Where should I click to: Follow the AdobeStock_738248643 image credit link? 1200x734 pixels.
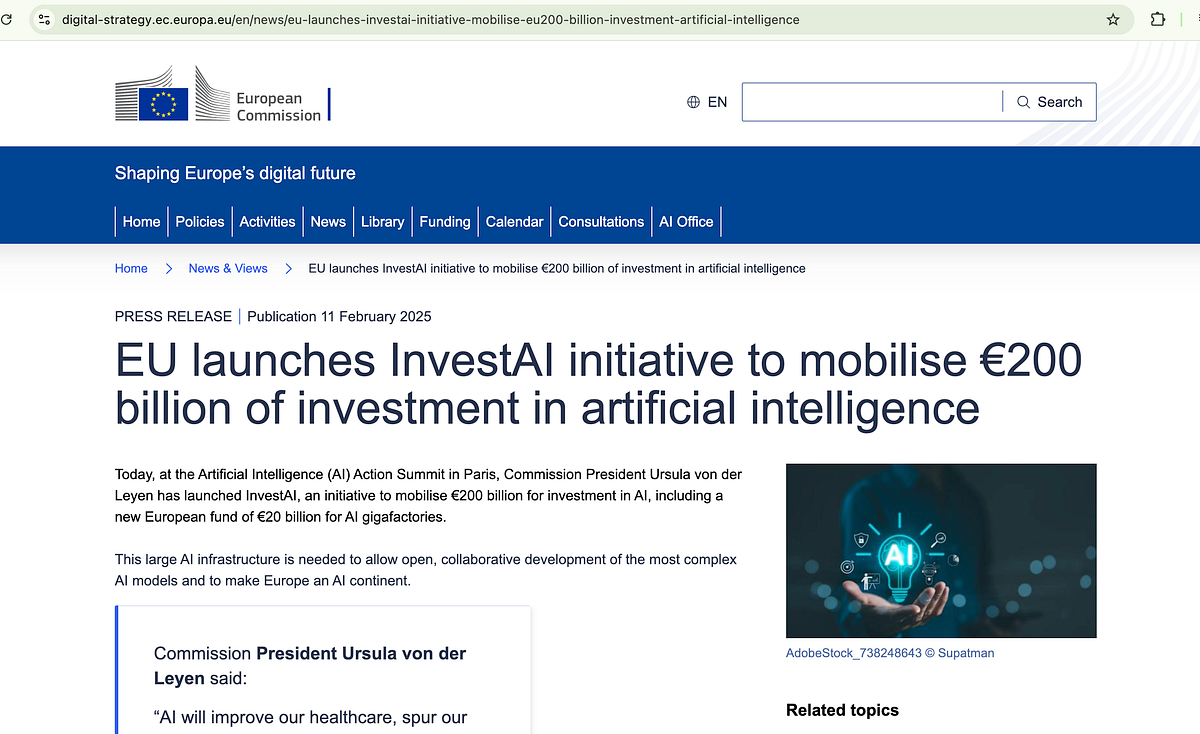(889, 652)
